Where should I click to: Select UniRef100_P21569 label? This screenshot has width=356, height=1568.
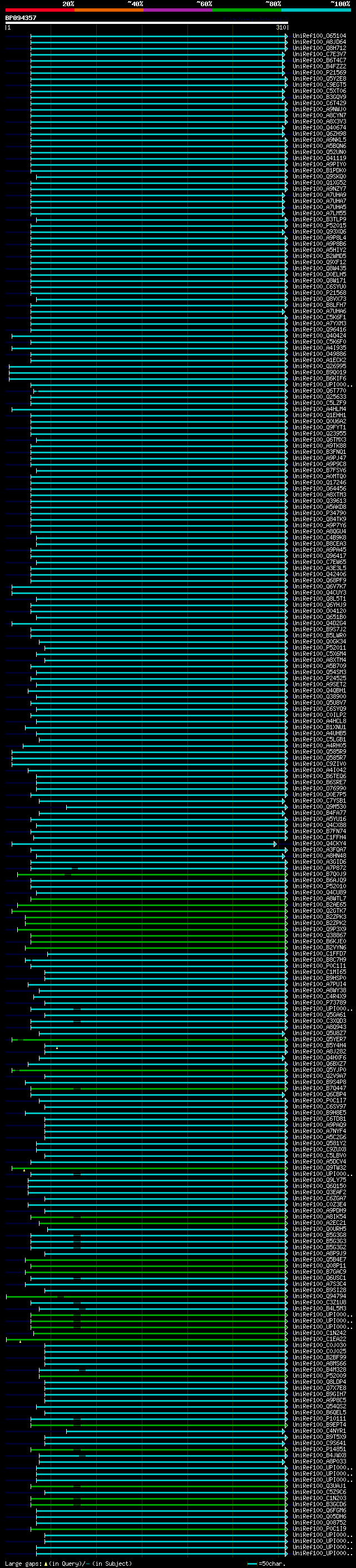pyautogui.click(x=319, y=72)
